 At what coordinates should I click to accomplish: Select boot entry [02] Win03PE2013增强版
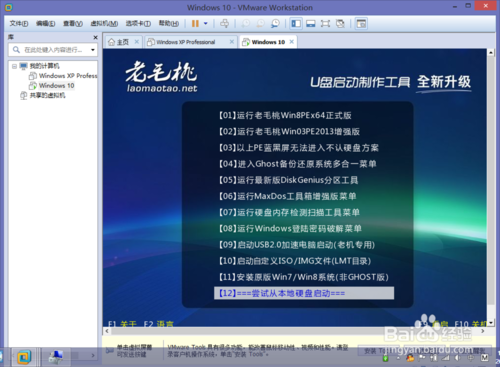(289, 131)
